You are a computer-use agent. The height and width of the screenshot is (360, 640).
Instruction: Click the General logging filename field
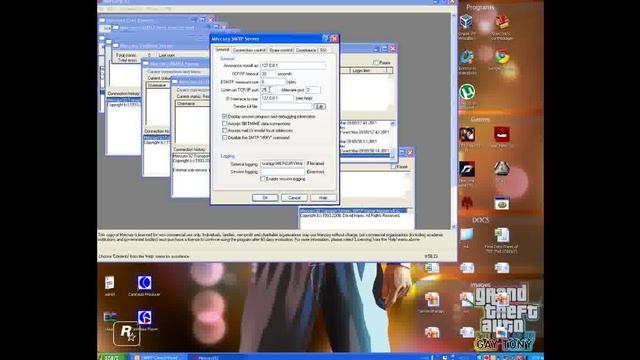pyautogui.click(x=282, y=164)
